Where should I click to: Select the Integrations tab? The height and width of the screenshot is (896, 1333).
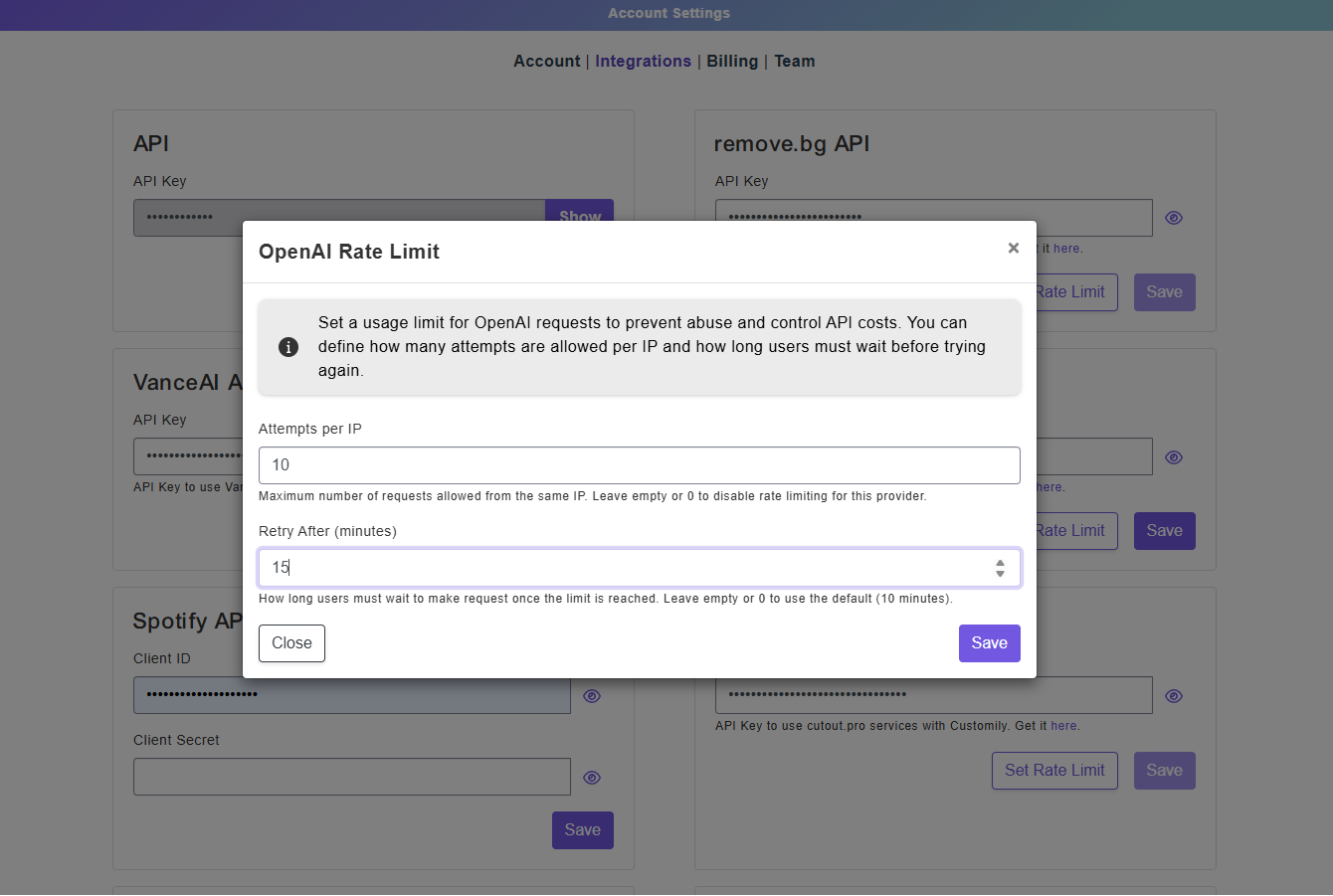click(643, 61)
